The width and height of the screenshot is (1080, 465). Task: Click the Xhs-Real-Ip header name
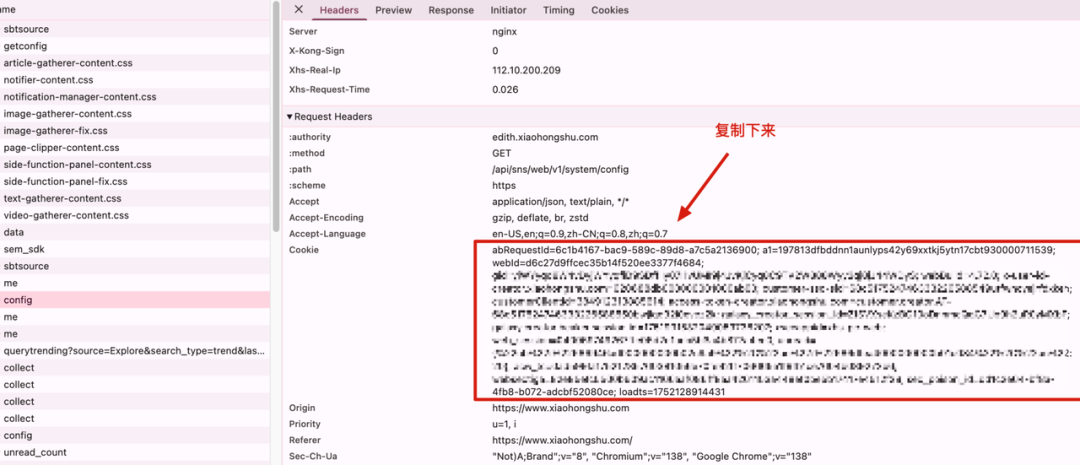313,70
